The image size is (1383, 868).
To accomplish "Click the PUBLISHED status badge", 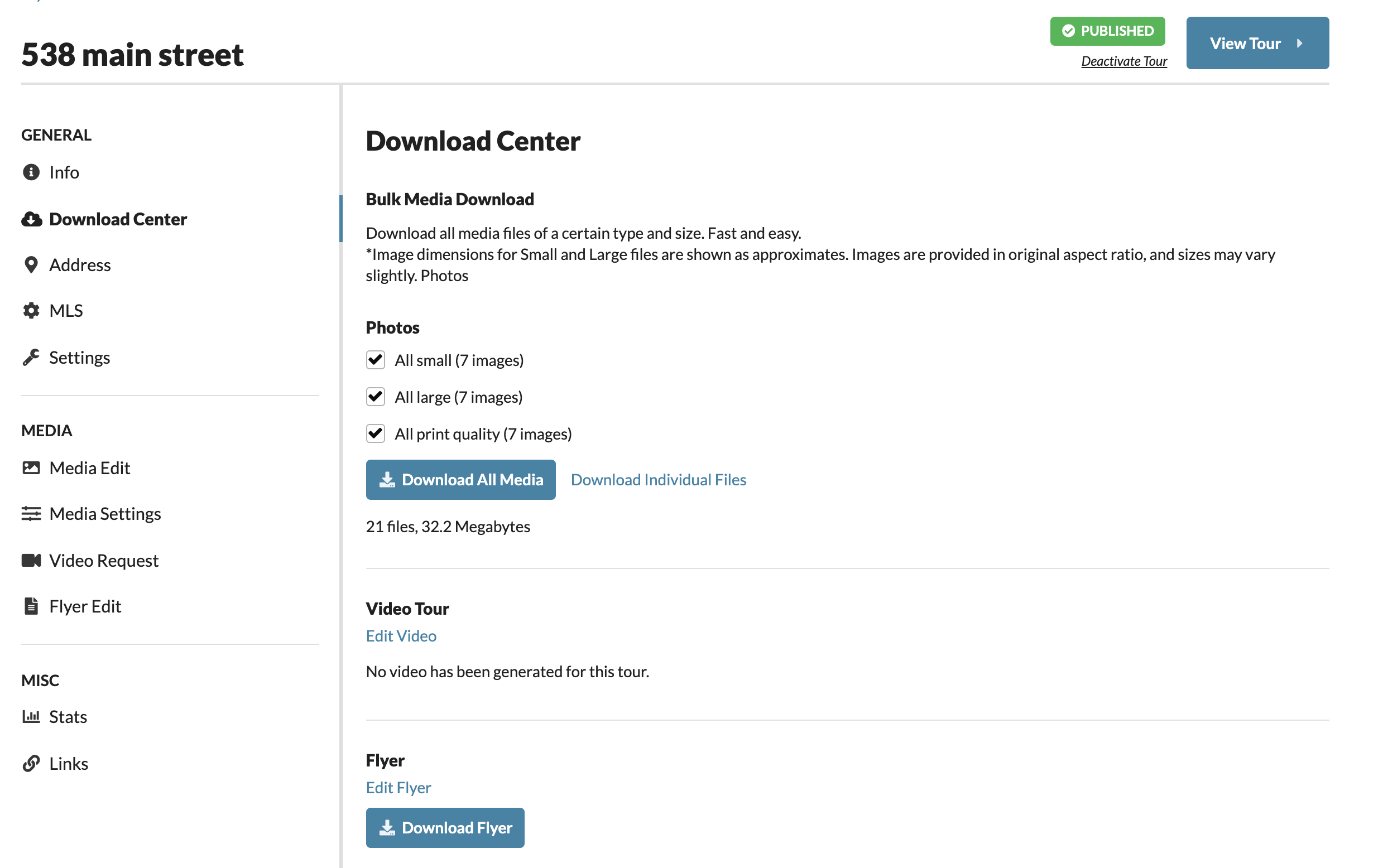I will pos(1107,31).
